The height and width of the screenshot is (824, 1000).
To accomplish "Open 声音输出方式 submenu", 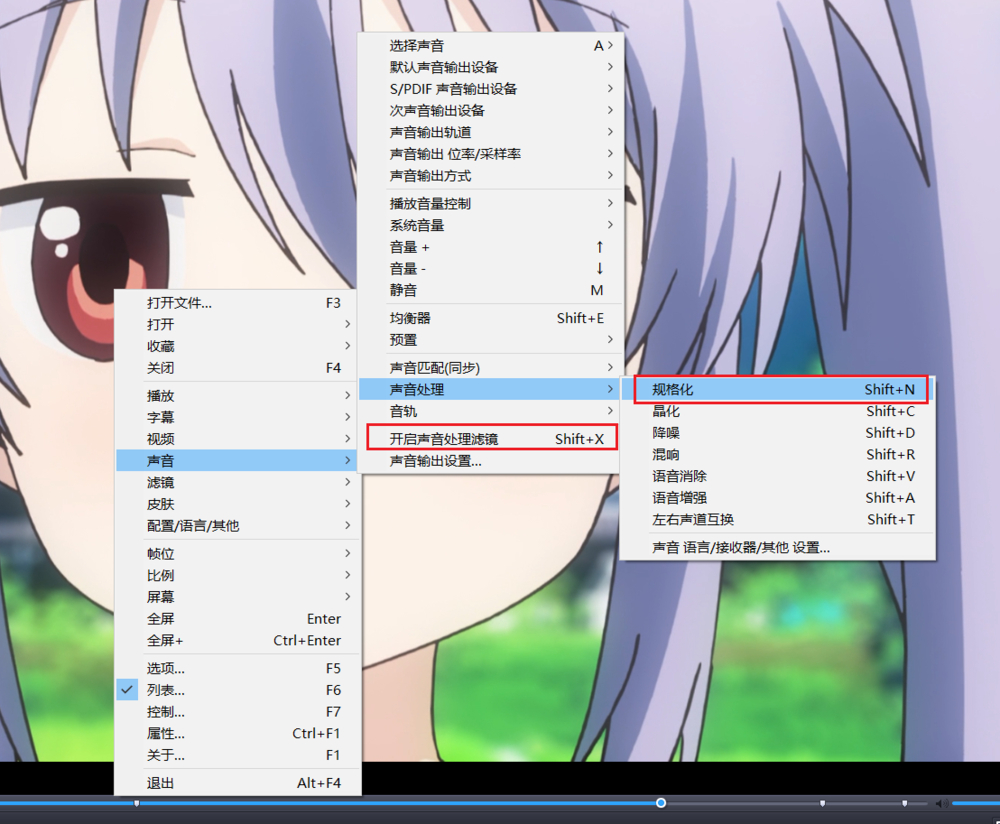I will [x=490, y=176].
